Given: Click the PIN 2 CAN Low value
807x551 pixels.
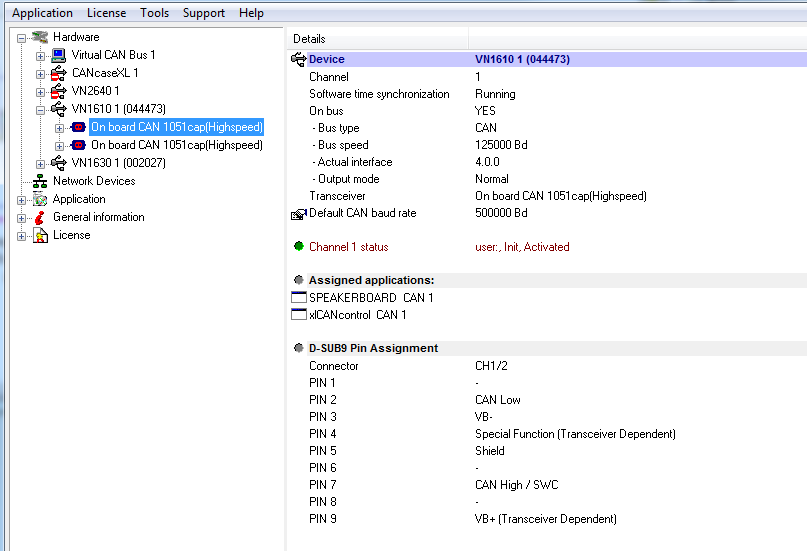Looking at the screenshot, I should coord(498,400).
